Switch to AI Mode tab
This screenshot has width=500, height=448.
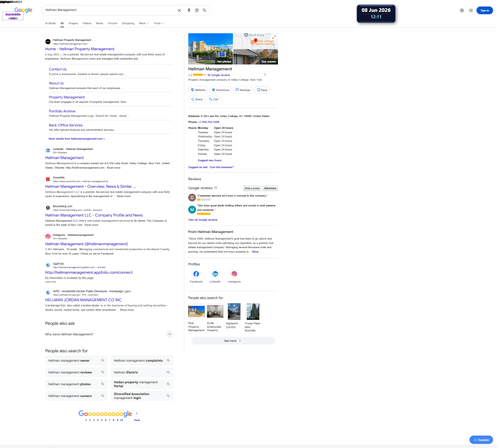tap(50, 23)
